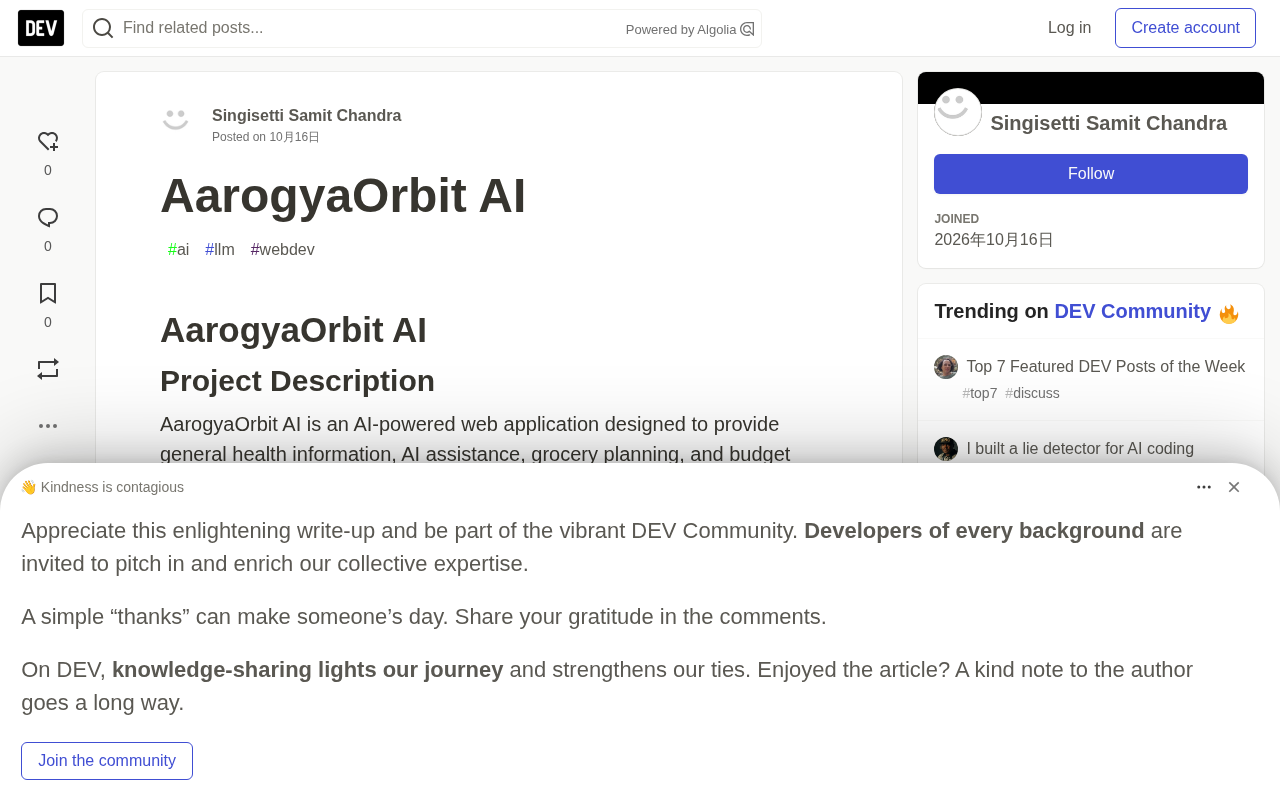This screenshot has height=800, width=1280.
Task: Click the author avatar beside the post title
Action: click(176, 120)
